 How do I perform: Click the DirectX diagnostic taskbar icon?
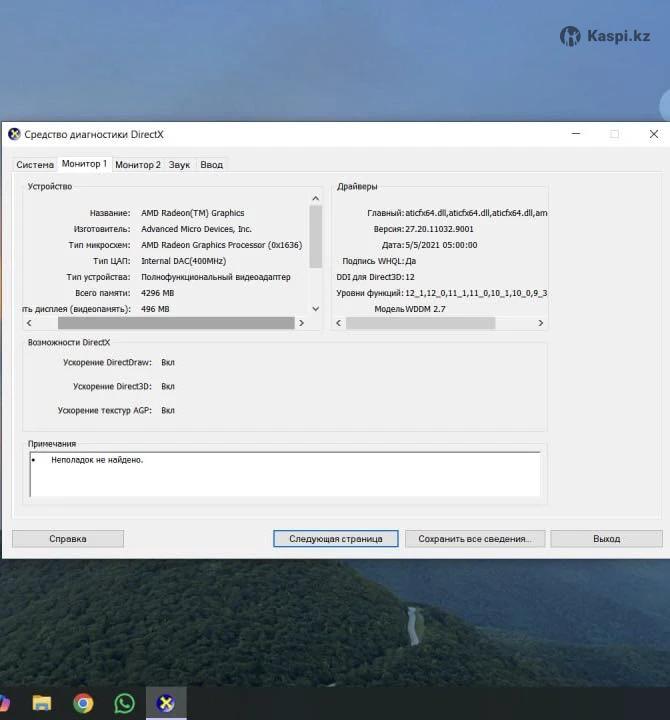pyautogui.click(x=166, y=703)
